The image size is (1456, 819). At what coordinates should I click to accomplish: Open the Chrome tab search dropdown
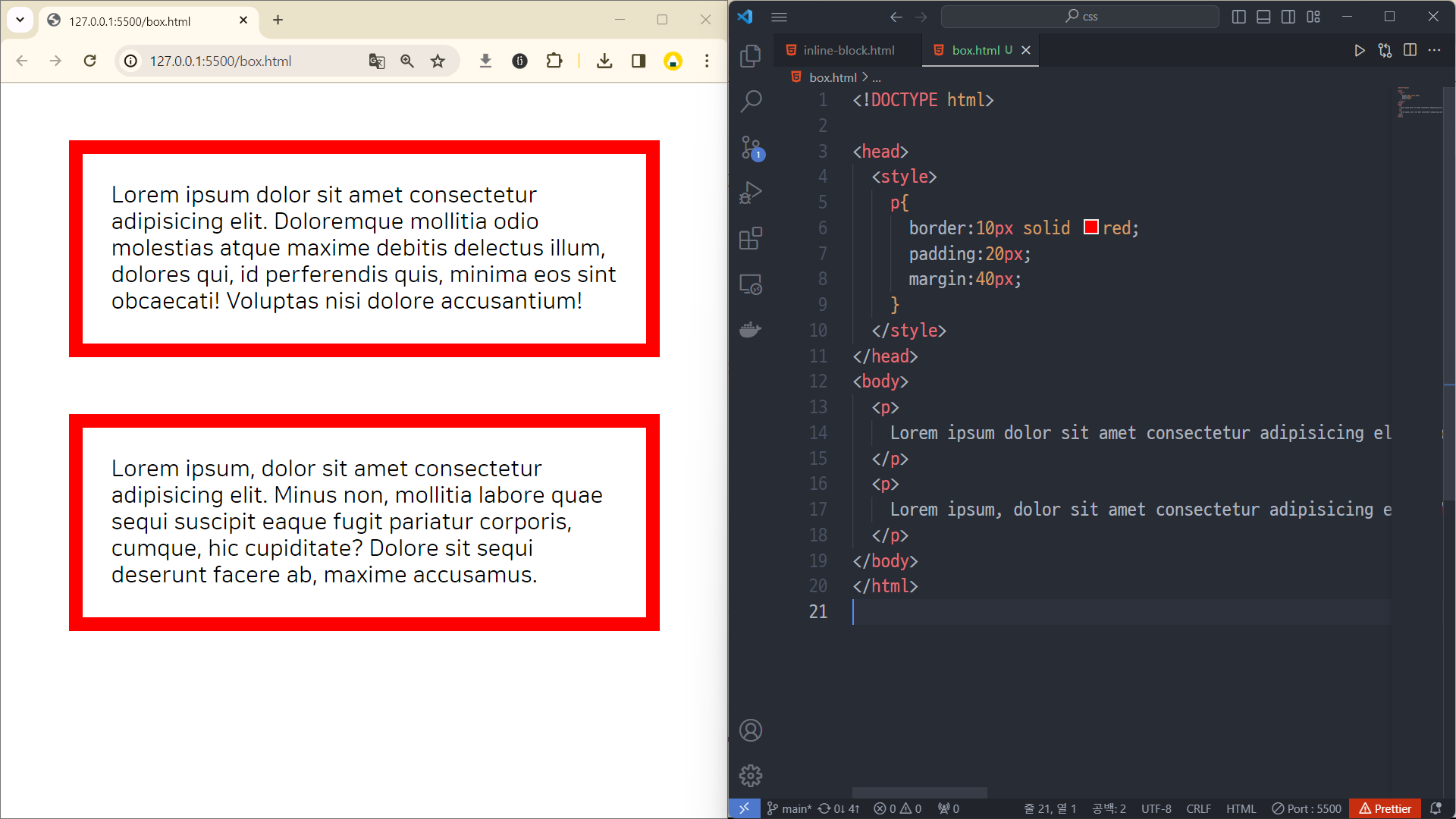20,20
